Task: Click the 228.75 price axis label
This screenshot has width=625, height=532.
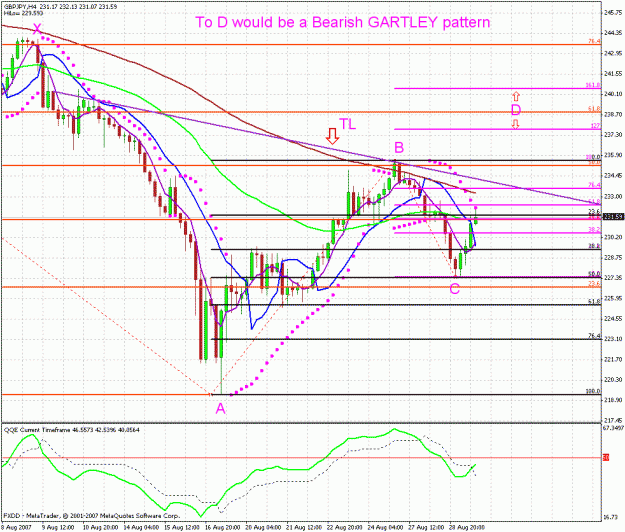Action: pyautogui.click(x=613, y=257)
